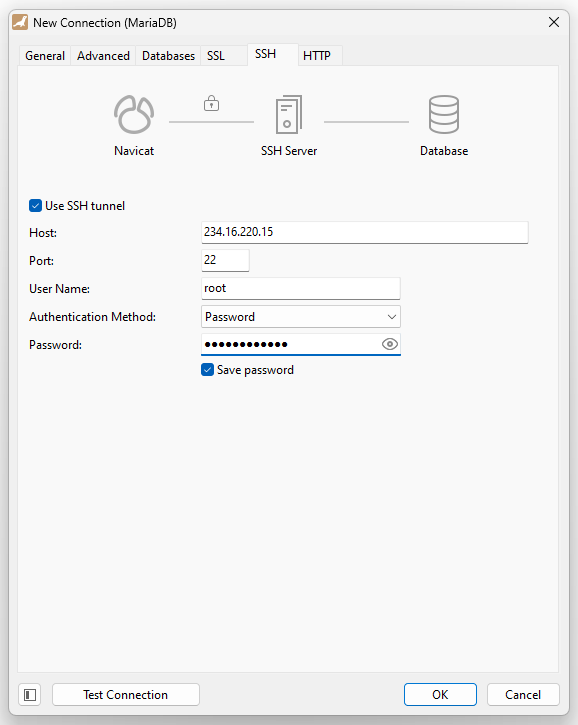Click the New Connection (MariaDB) title text

tap(105, 23)
